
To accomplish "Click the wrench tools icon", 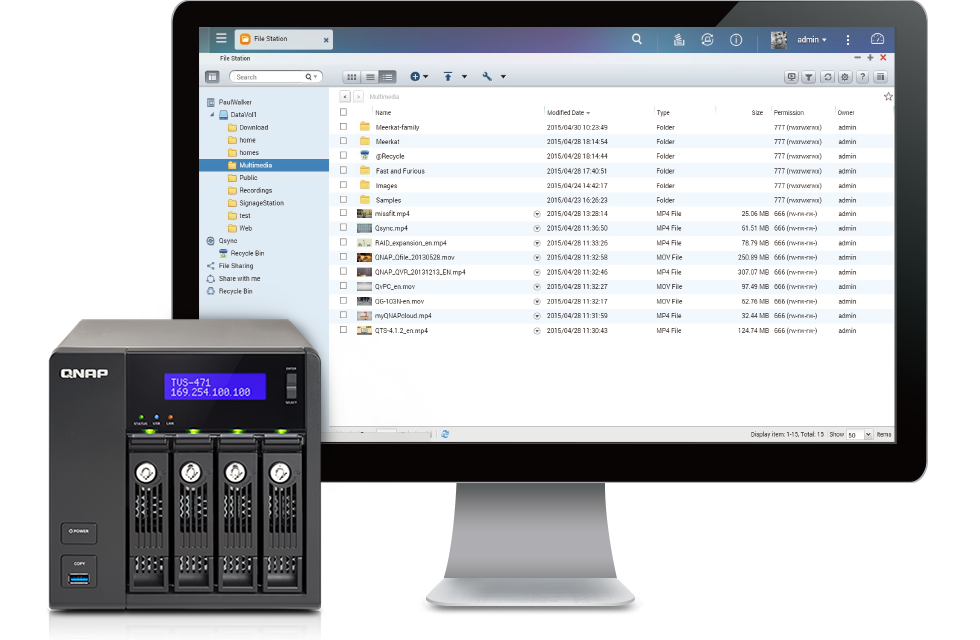I will [x=487, y=76].
